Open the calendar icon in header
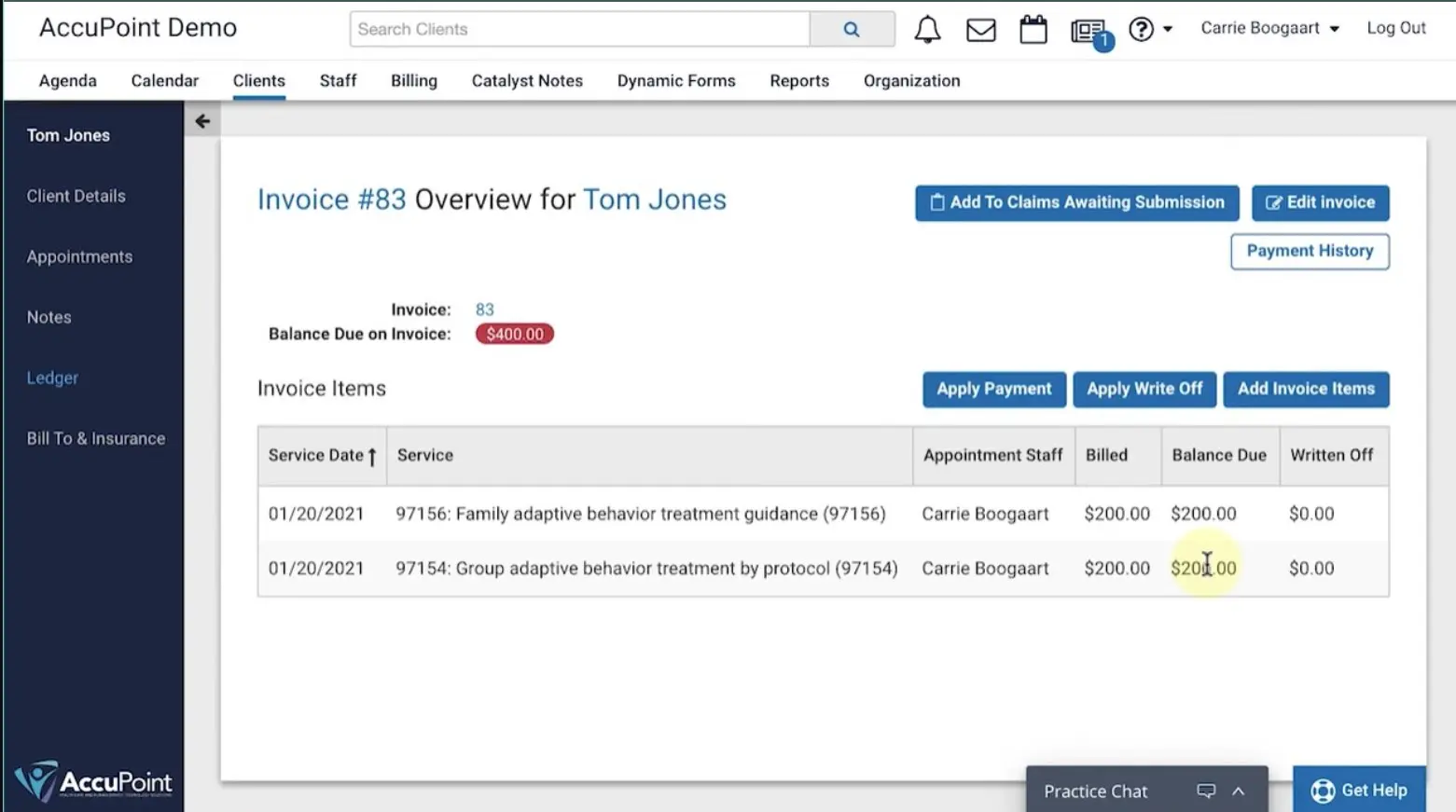1456x812 pixels. coord(1033,30)
